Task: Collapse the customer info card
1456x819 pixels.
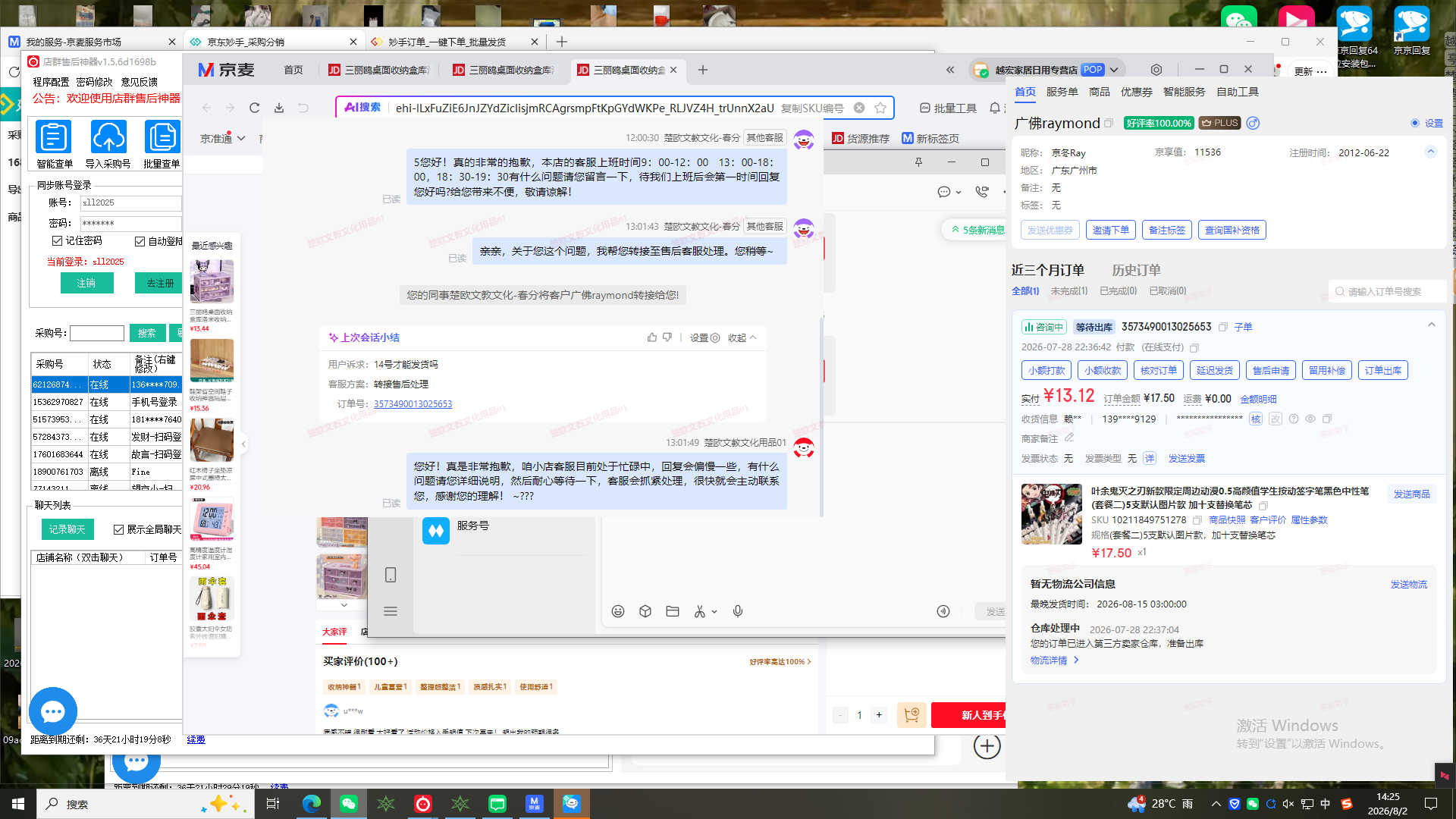Action: pos(1431,152)
